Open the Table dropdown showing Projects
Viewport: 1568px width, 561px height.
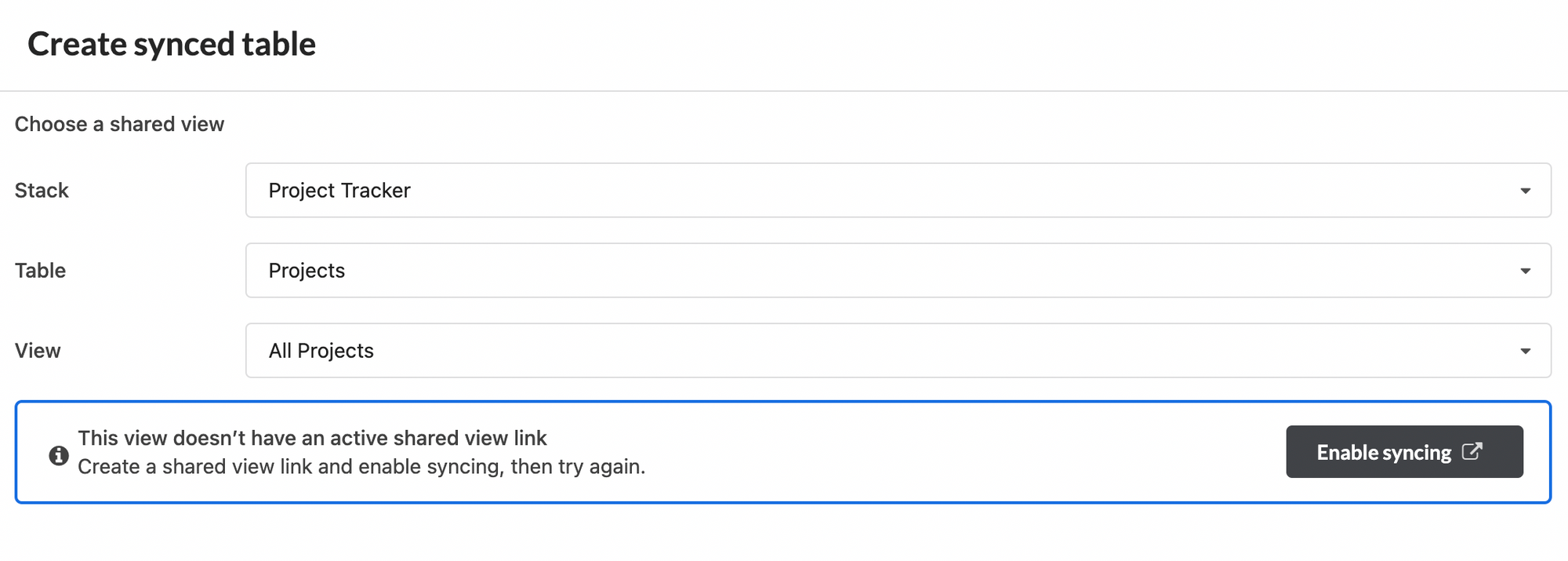click(x=898, y=270)
